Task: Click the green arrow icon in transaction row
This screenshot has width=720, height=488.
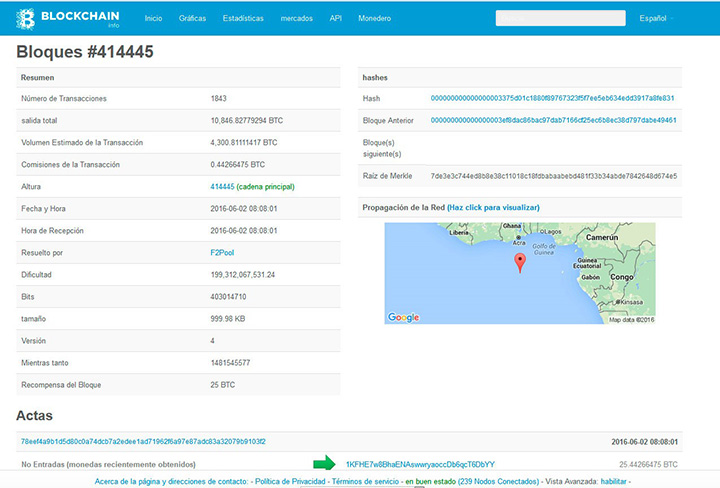Action: click(324, 464)
